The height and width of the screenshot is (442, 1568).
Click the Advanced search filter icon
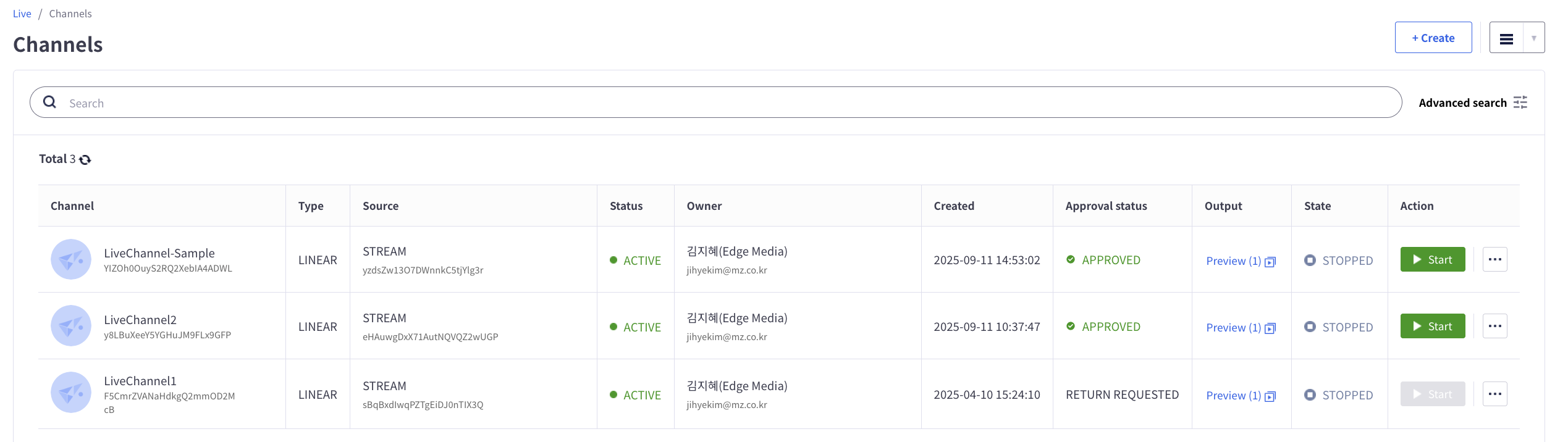click(1520, 102)
